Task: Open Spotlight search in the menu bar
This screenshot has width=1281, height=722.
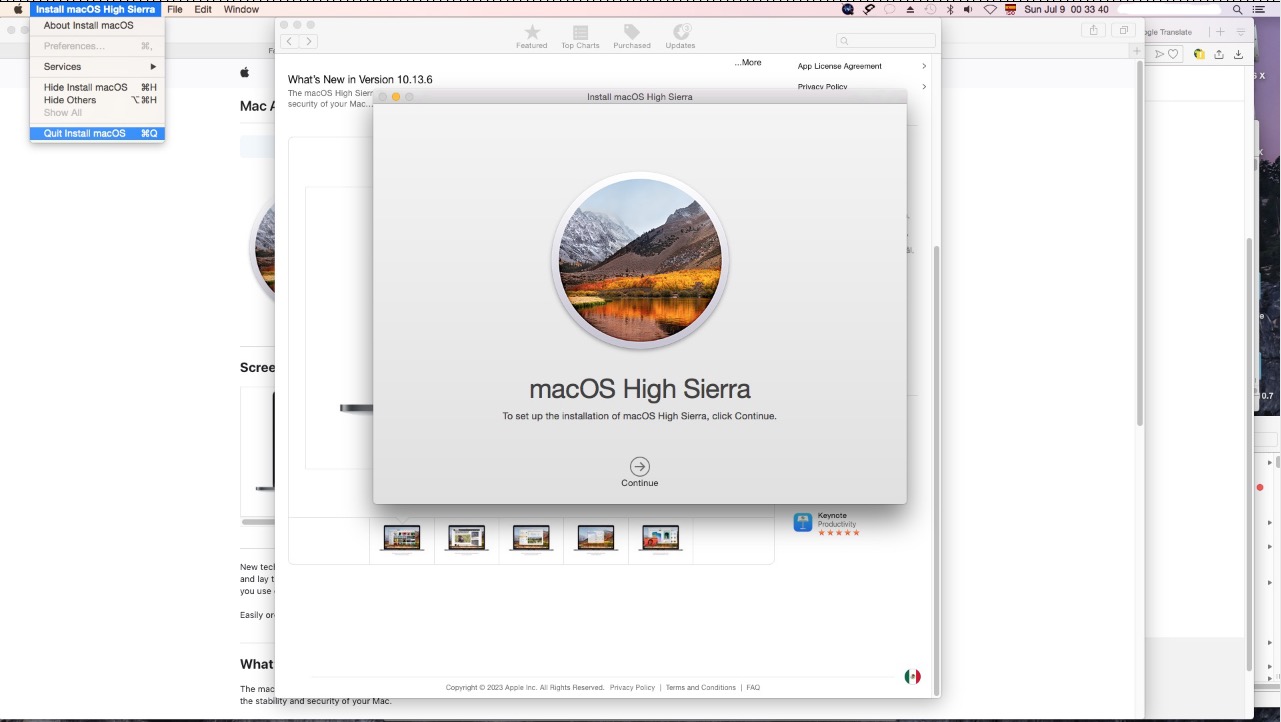Action: 1237,9
